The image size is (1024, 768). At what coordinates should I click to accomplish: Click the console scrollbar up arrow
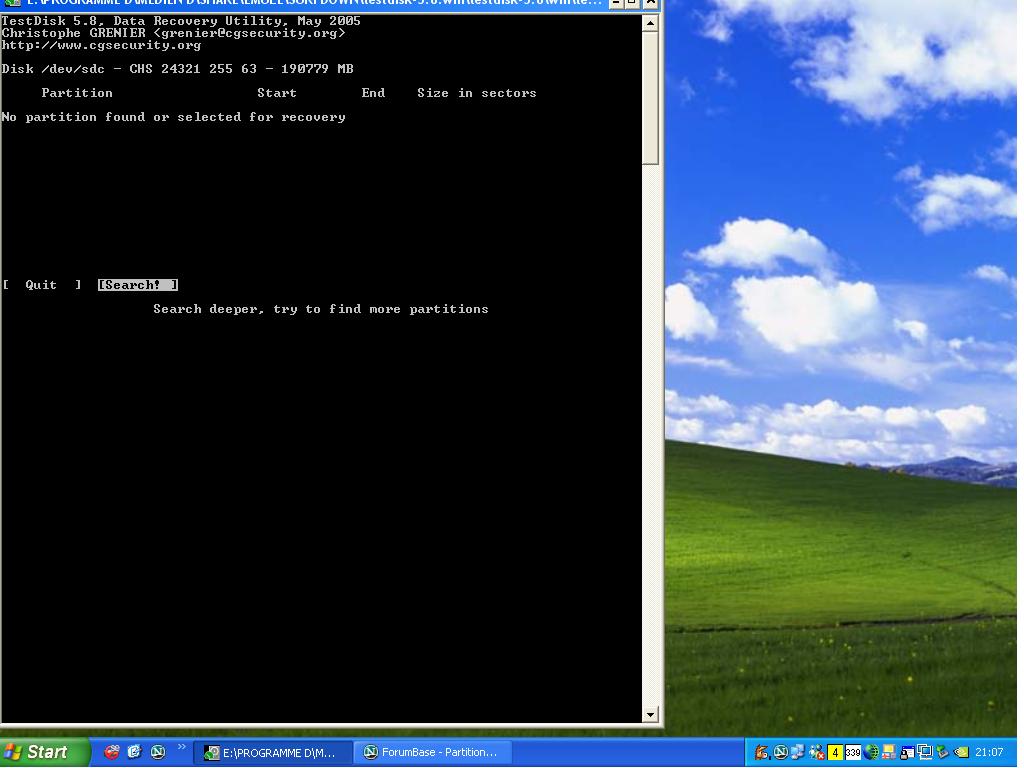coord(650,24)
